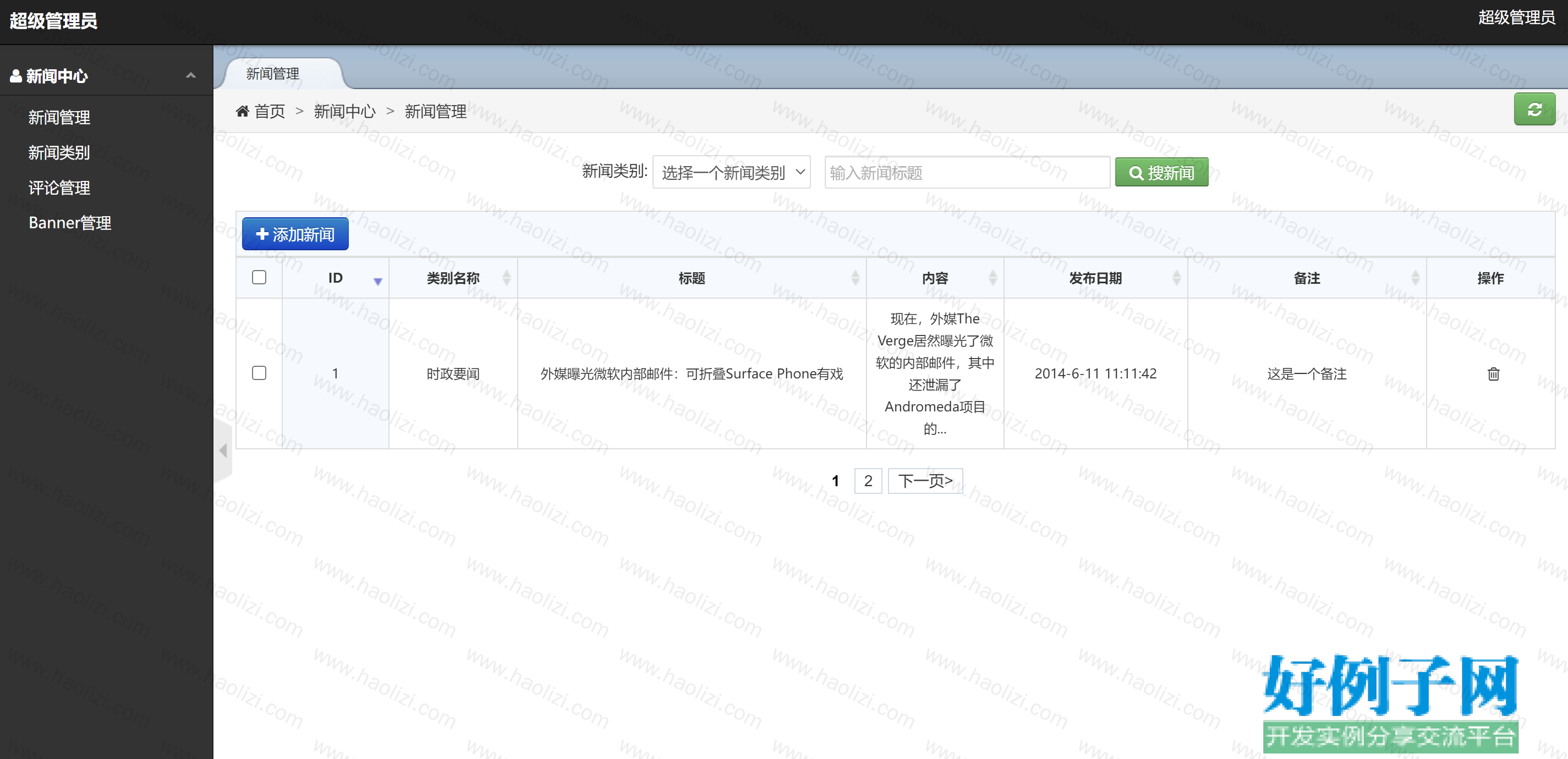Click the content cell starting 现在，外媒The
Screen dimensions: 1568x759
coord(935,373)
